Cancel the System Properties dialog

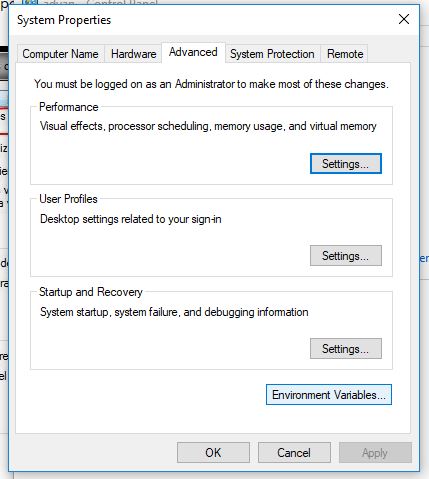[x=294, y=453]
